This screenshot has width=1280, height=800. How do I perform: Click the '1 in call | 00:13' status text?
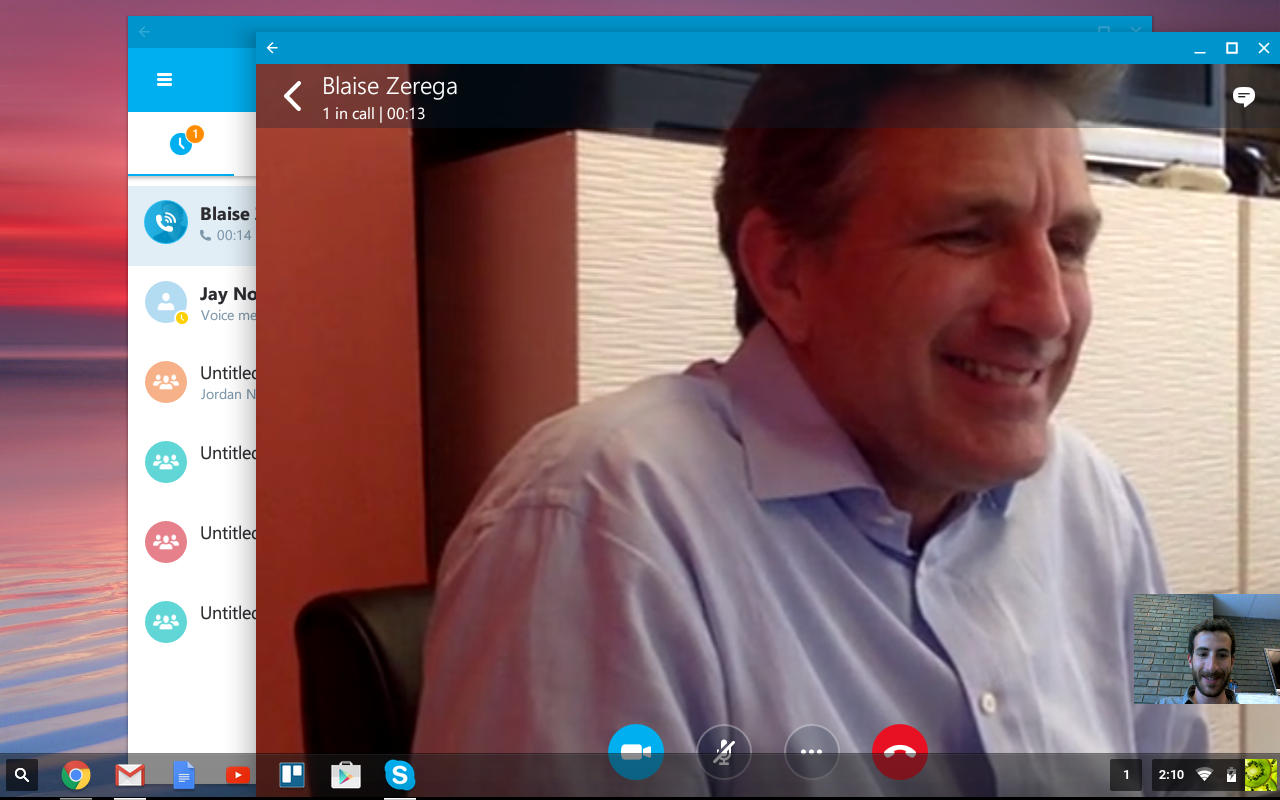374,114
